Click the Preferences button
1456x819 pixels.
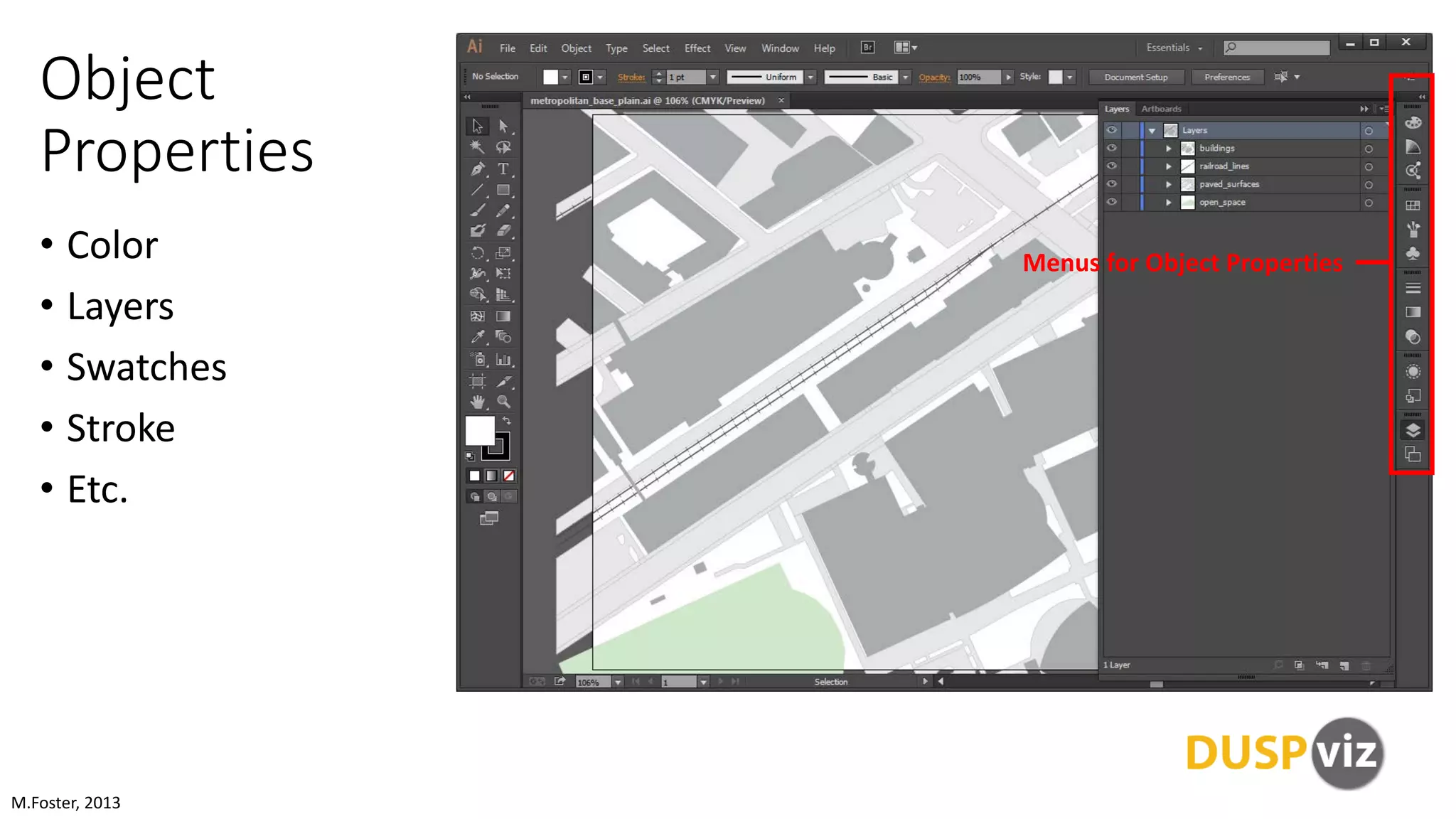[x=1226, y=77]
